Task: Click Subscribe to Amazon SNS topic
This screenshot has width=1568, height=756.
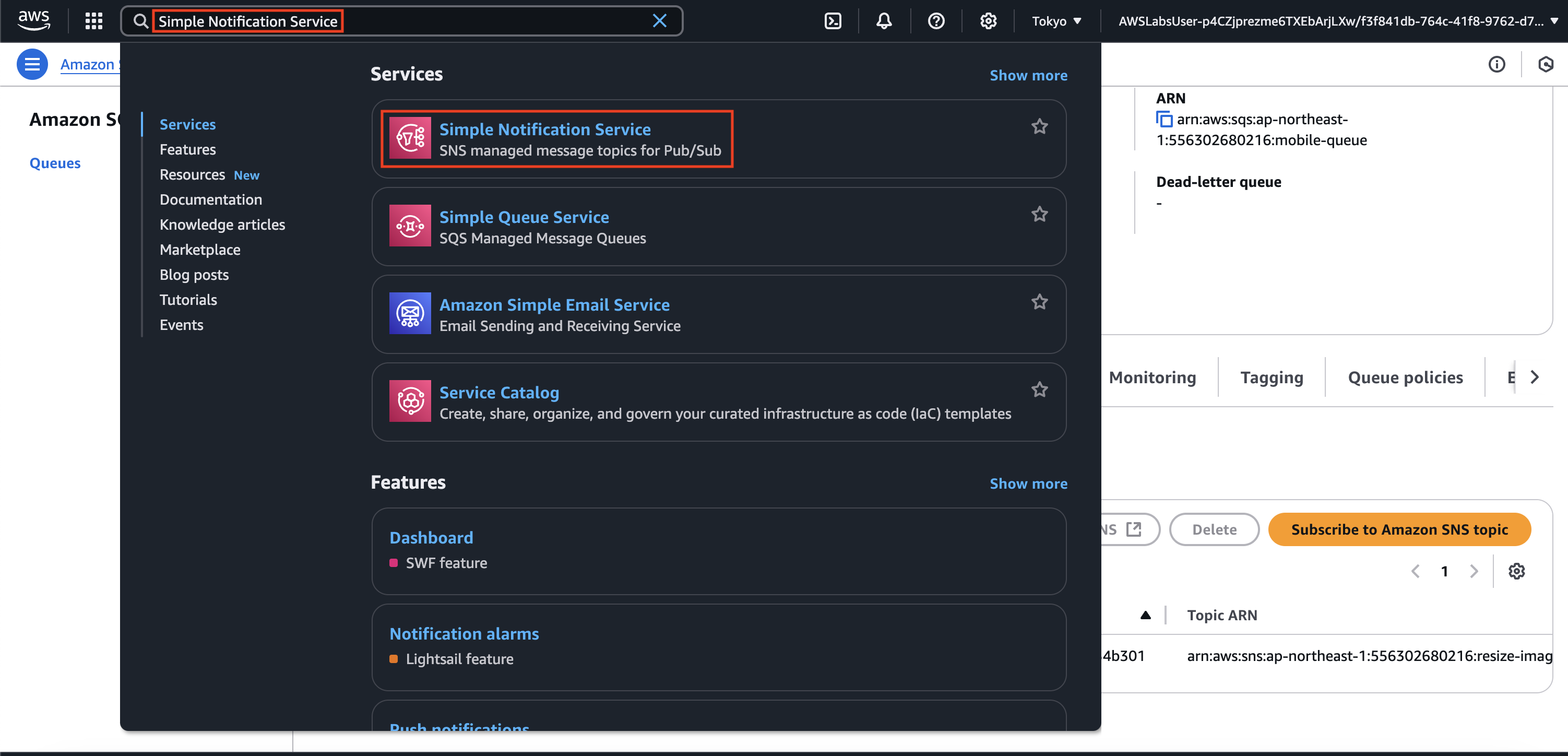Action: (1399, 529)
